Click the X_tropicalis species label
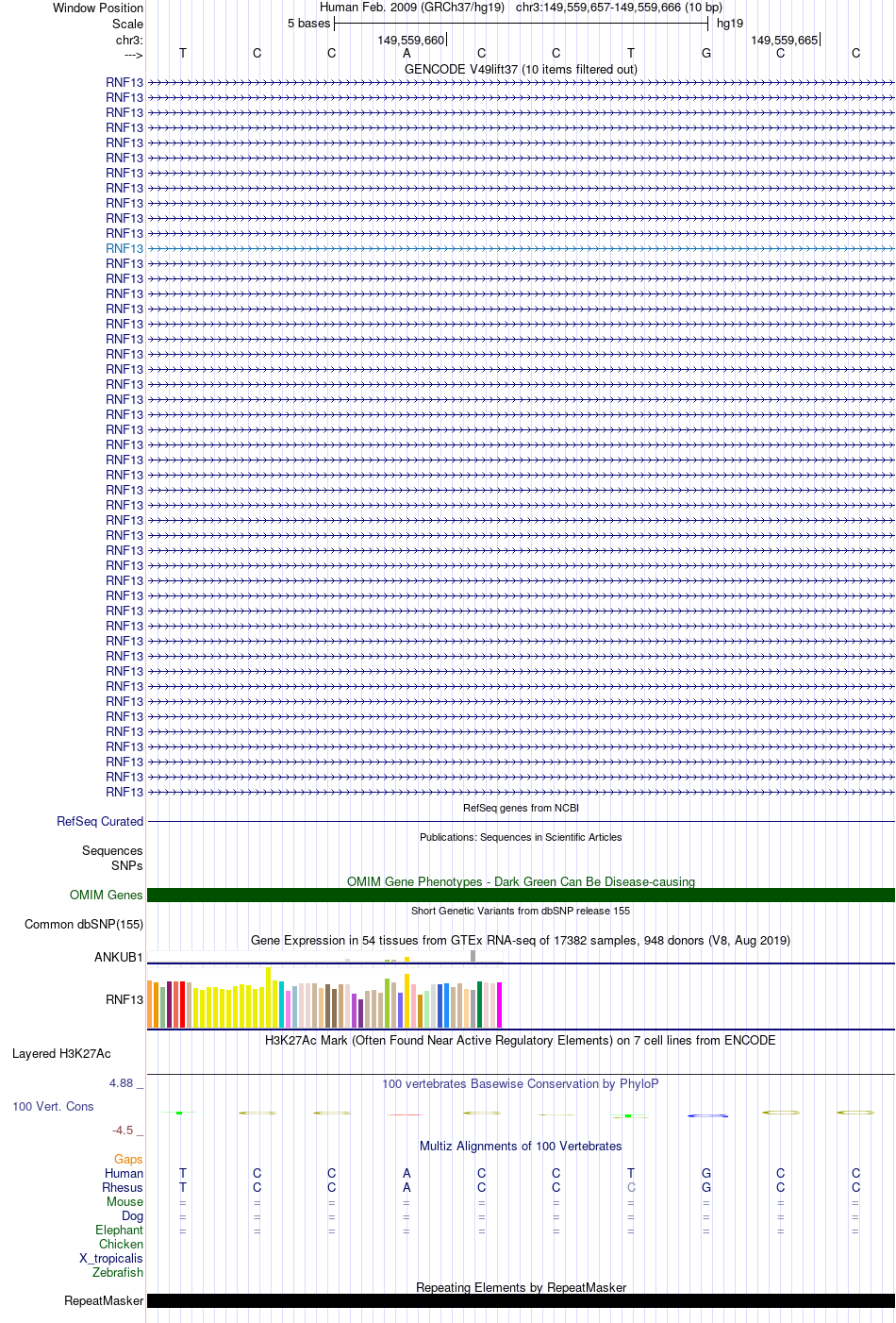Screen dimensions: 896x1323 pos(111,1258)
